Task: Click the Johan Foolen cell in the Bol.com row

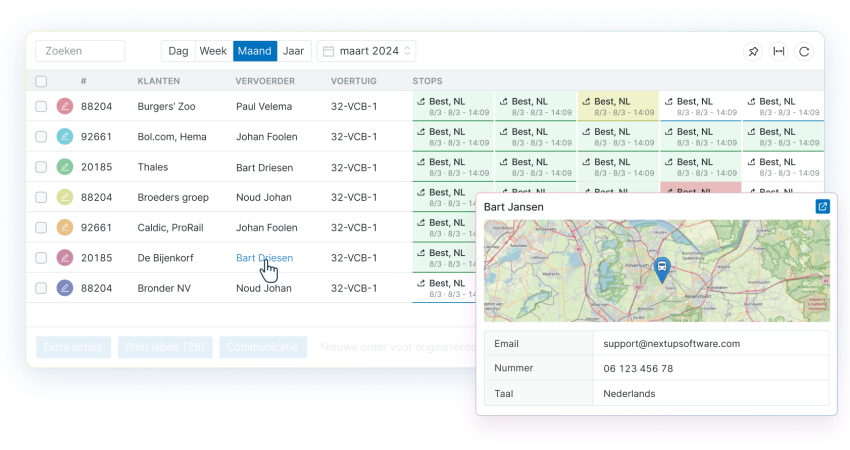Action: click(267, 137)
